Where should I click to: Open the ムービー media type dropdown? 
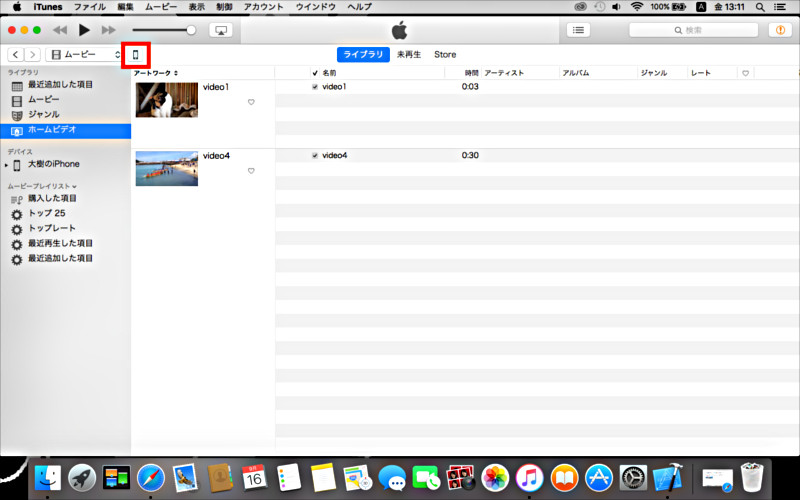click(84, 54)
